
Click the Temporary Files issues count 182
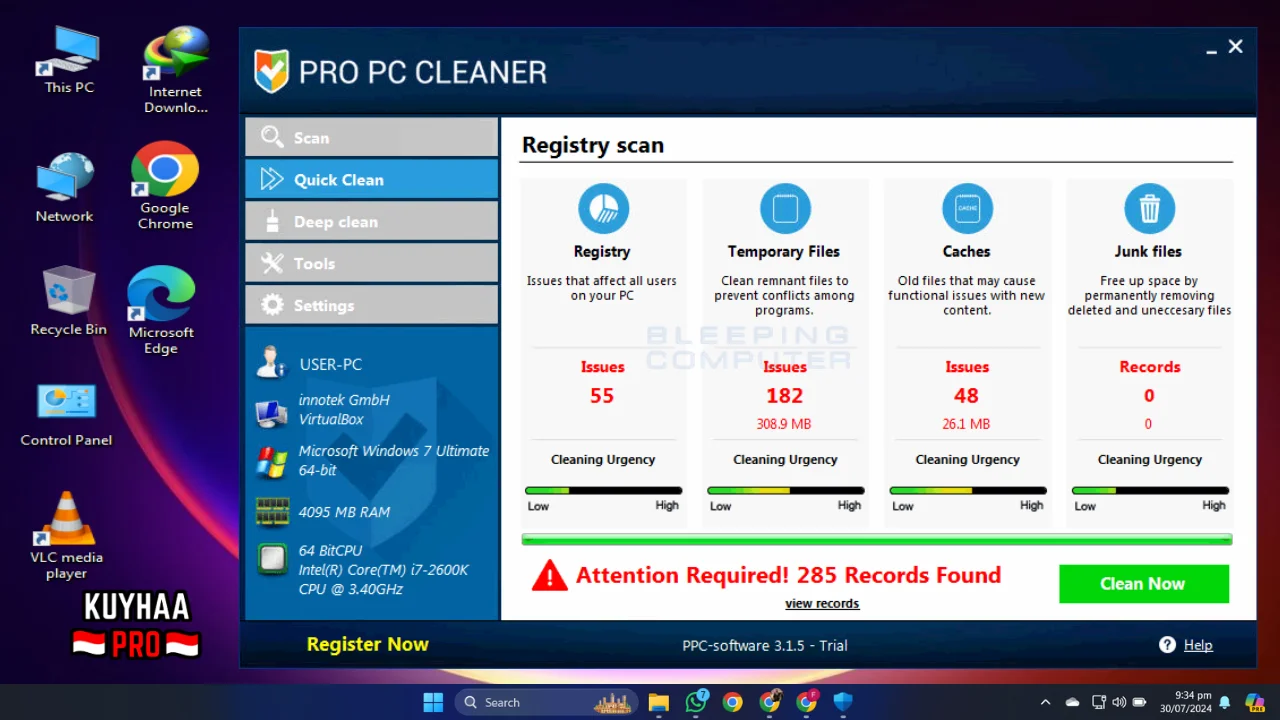[785, 396]
